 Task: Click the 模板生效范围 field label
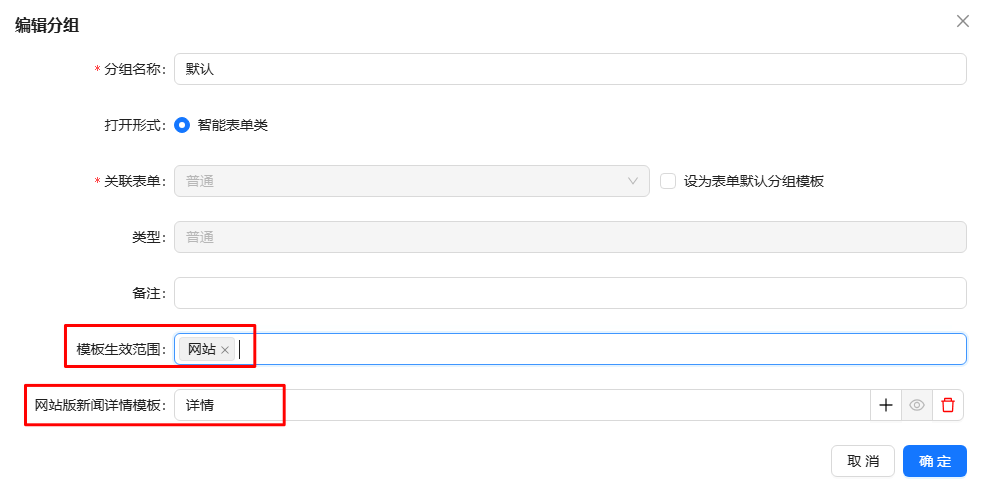click(x=121, y=349)
